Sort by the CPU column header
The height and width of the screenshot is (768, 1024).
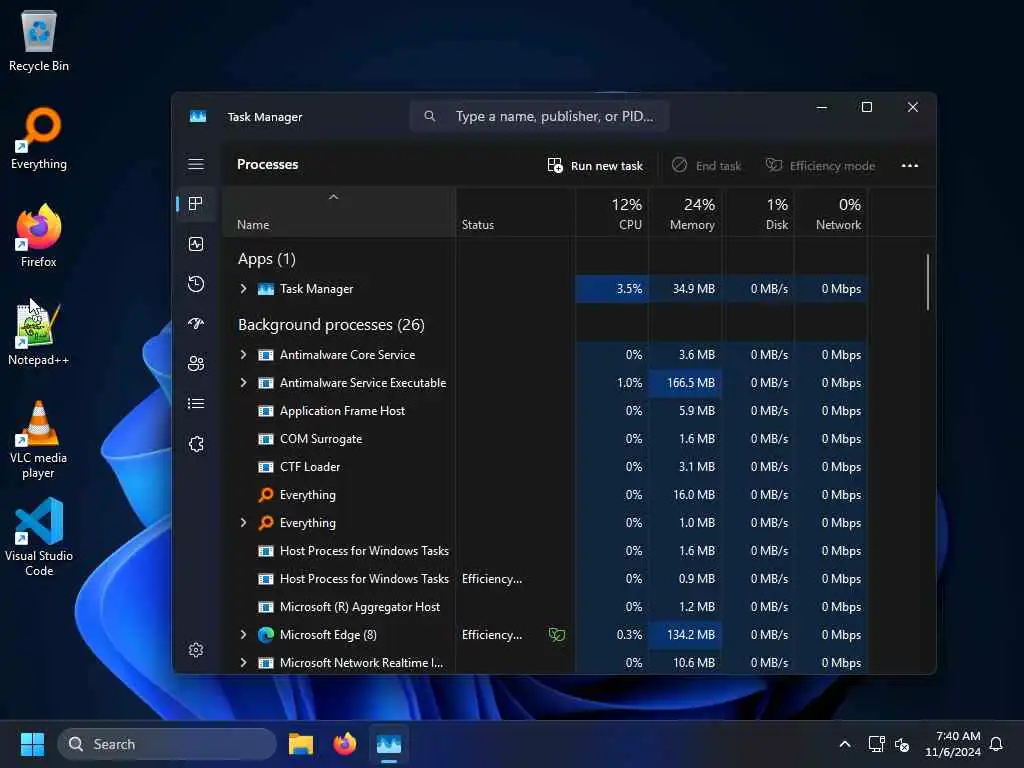tap(613, 213)
